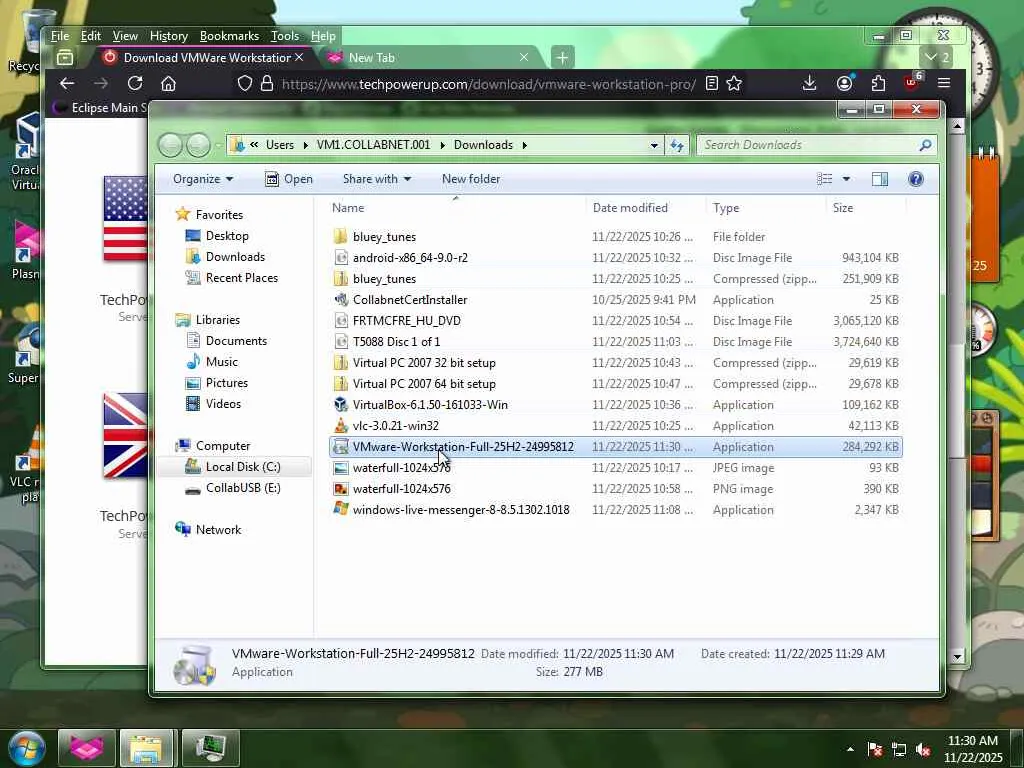Open the Organize dropdown
The width and height of the screenshot is (1024, 768).
(202, 179)
